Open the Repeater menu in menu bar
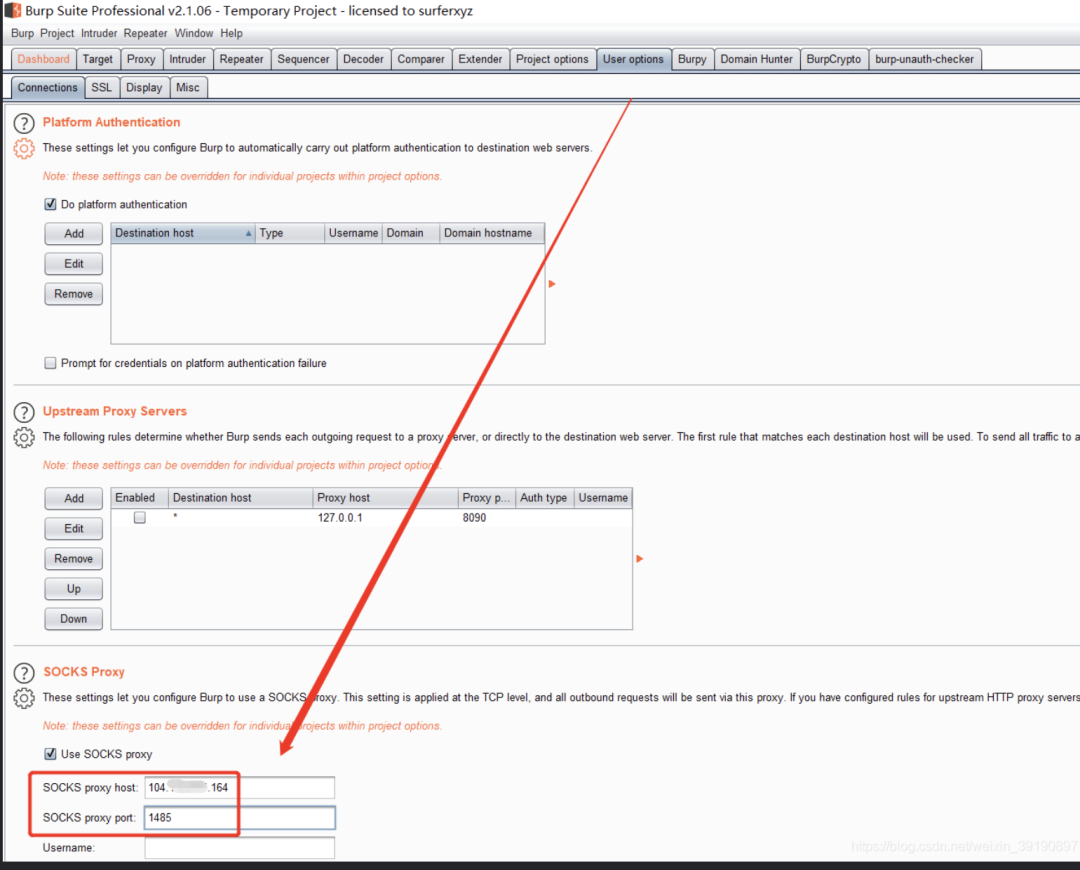The image size is (1080, 870). tap(145, 33)
